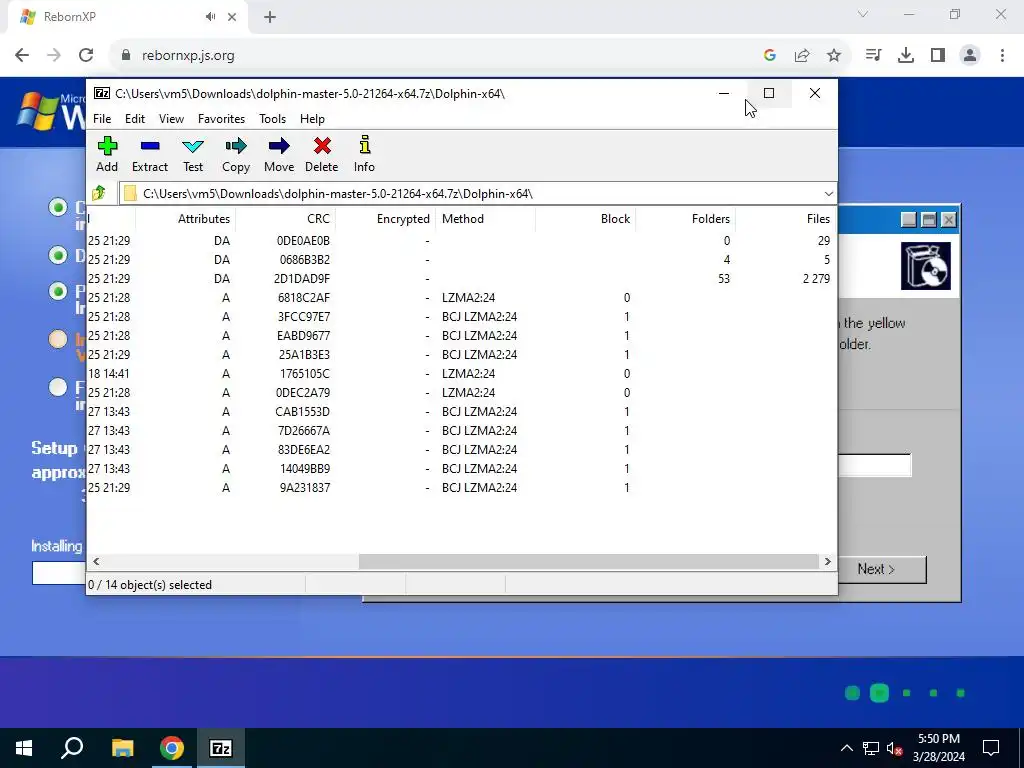Open the Tools menu
Screen dimensions: 1024x768
(x=272, y=119)
